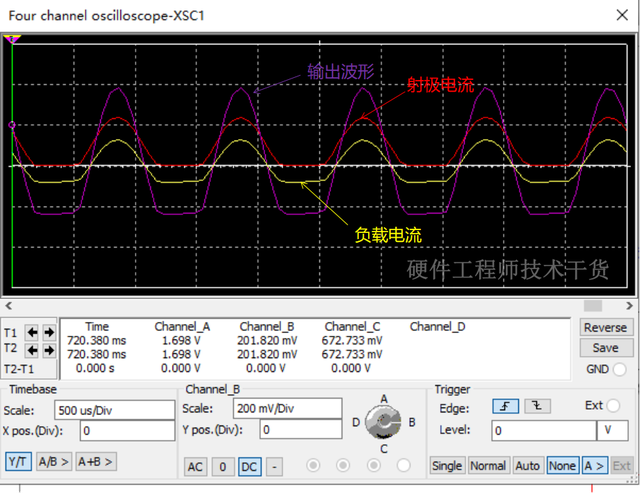Open trigger source A > selector
640x493 pixels.
[594, 466]
